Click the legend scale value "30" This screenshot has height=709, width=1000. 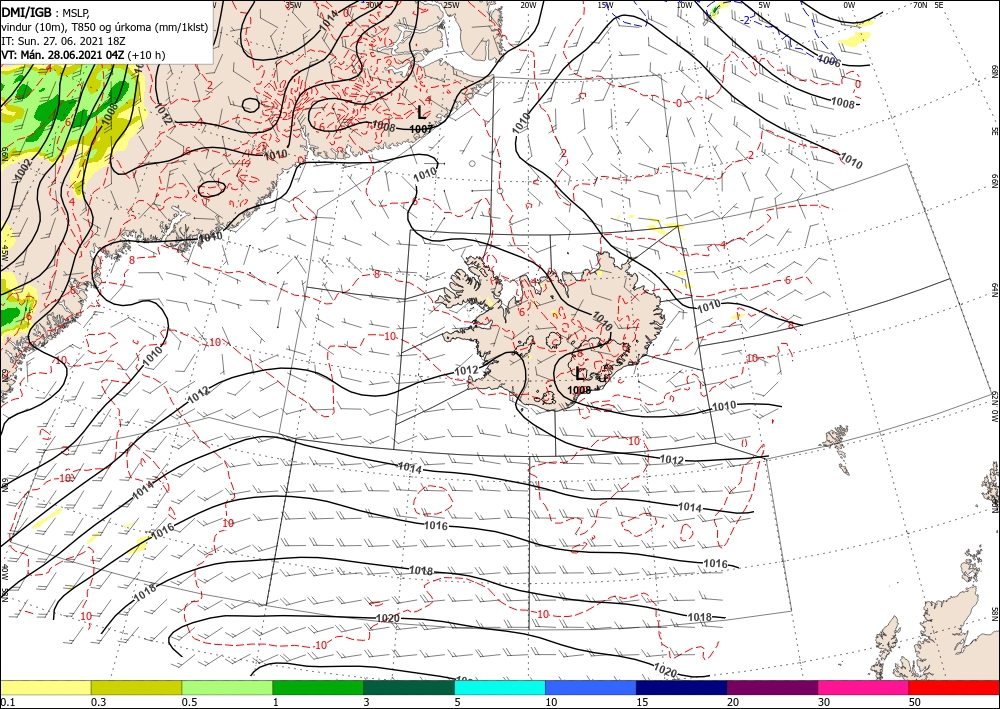click(825, 702)
